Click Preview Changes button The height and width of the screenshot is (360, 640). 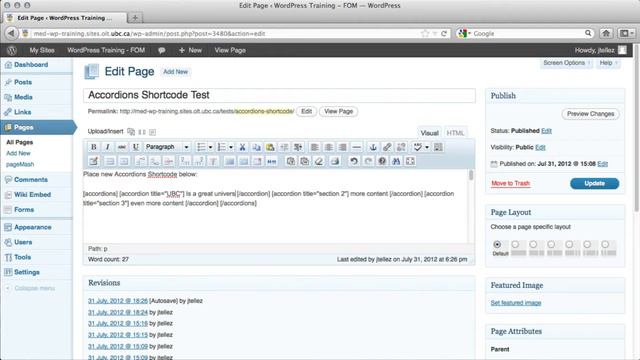(x=590, y=114)
